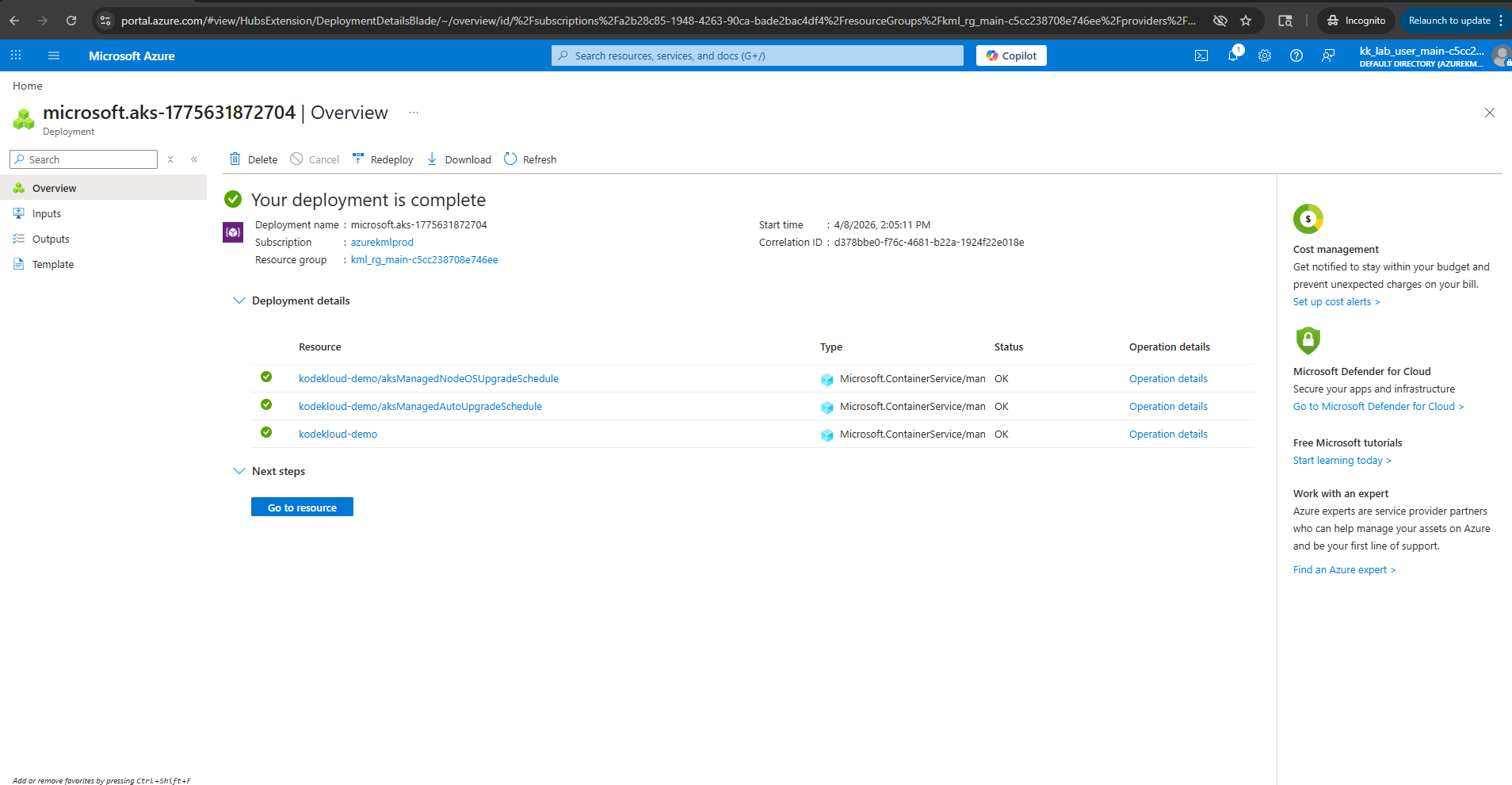The width and height of the screenshot is (1512, 785).
Task: Focus the sidebar Search field
Action: click(83, 159)
